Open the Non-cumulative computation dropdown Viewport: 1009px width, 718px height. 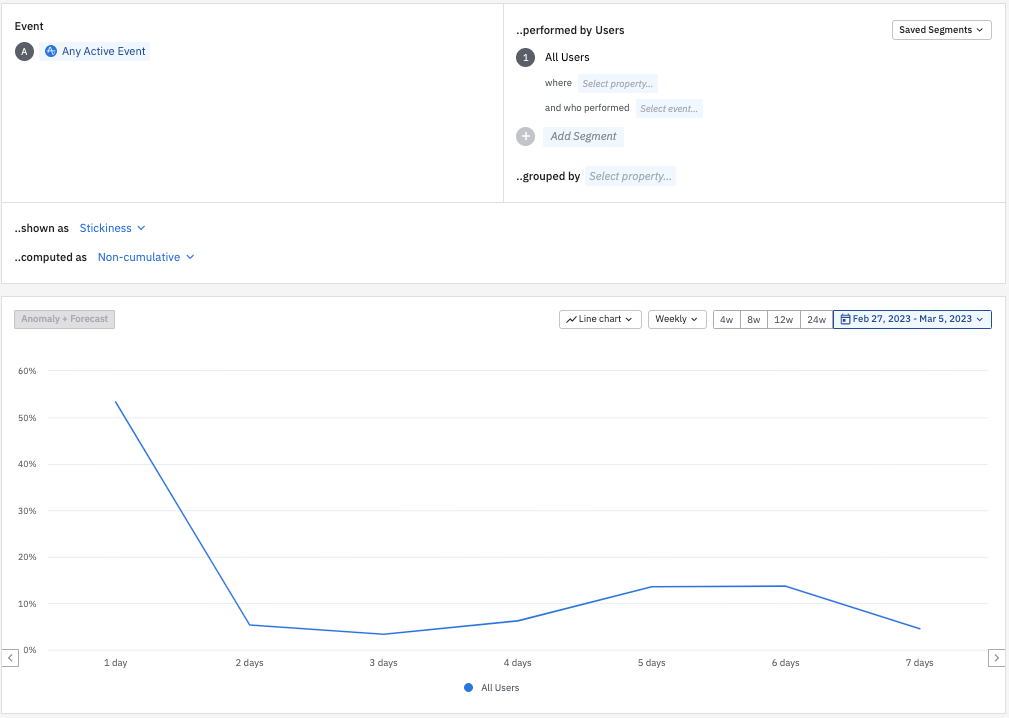pyautogui.click(x=145, y=257)
